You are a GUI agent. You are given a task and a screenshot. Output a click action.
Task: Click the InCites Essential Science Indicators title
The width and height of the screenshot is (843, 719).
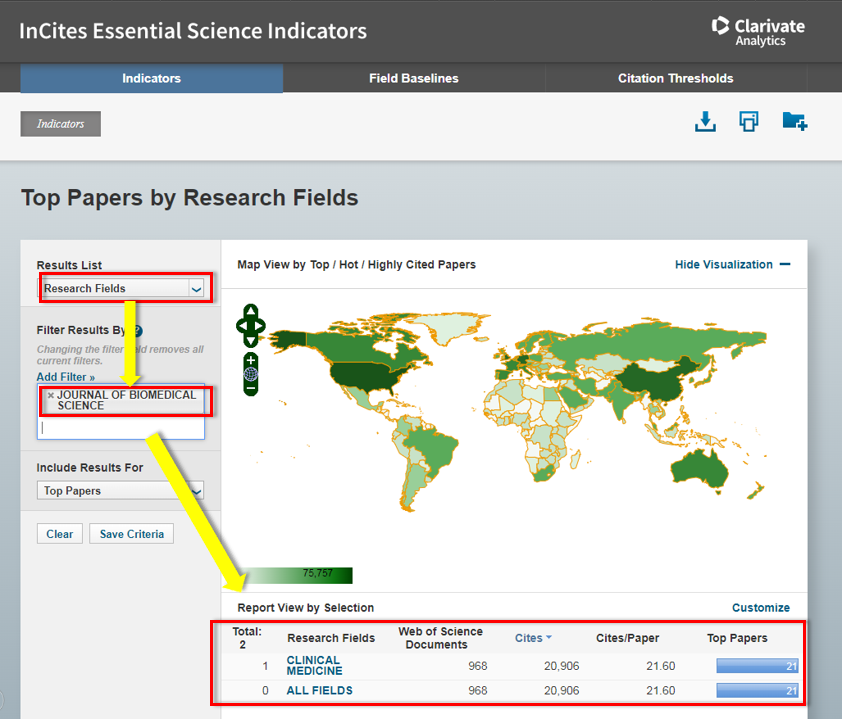[x=192, y=31]
